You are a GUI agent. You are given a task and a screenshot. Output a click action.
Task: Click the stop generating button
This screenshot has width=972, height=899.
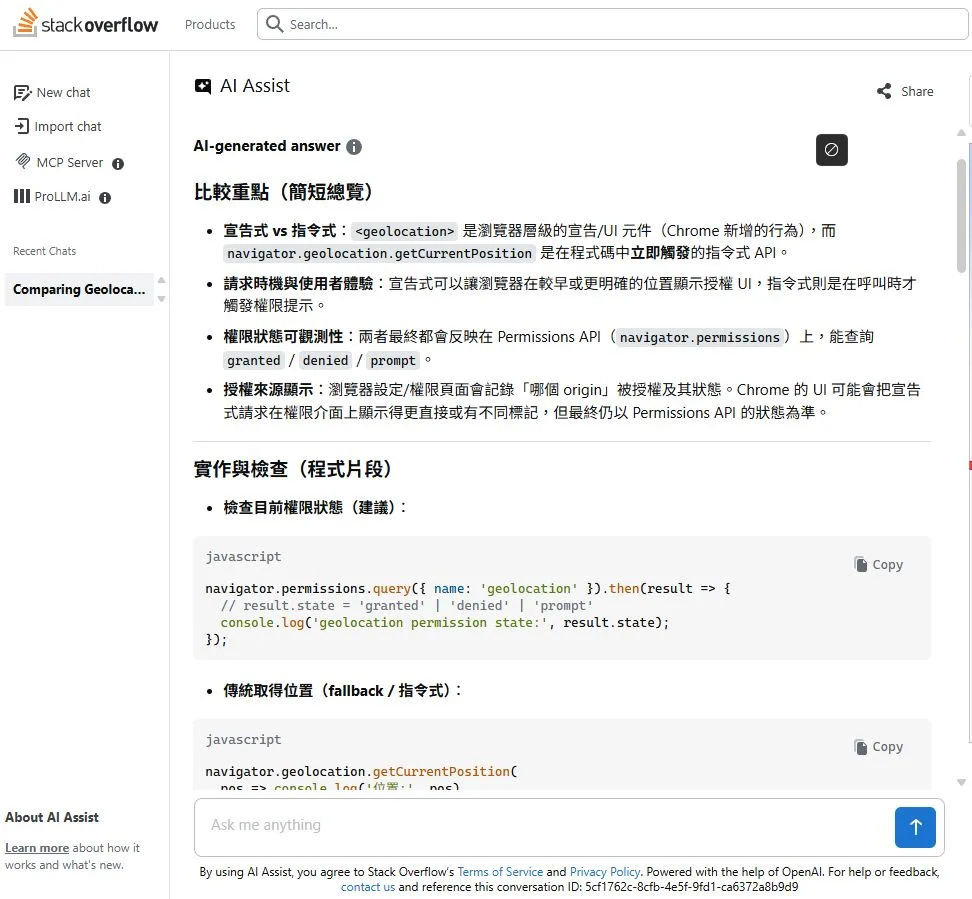click(x=831, y=150)
